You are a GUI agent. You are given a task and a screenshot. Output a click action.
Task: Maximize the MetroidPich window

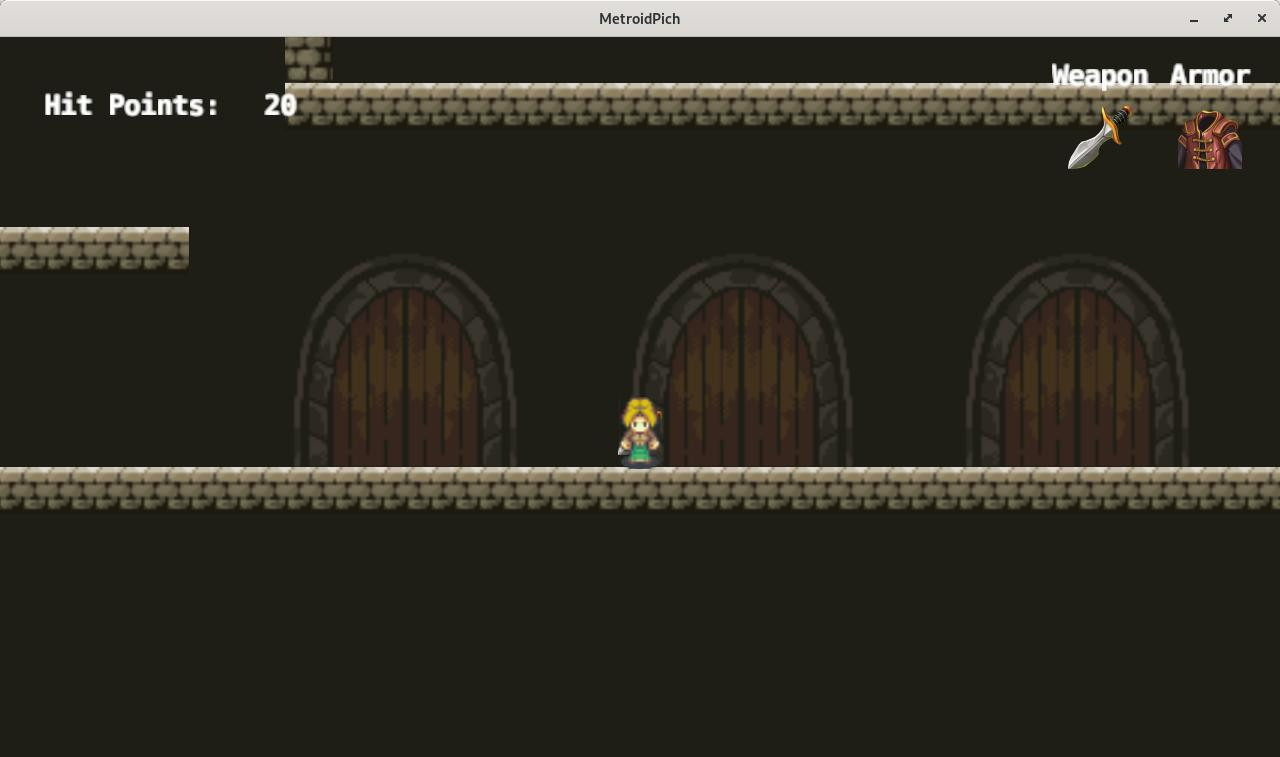click(1228, 19)
